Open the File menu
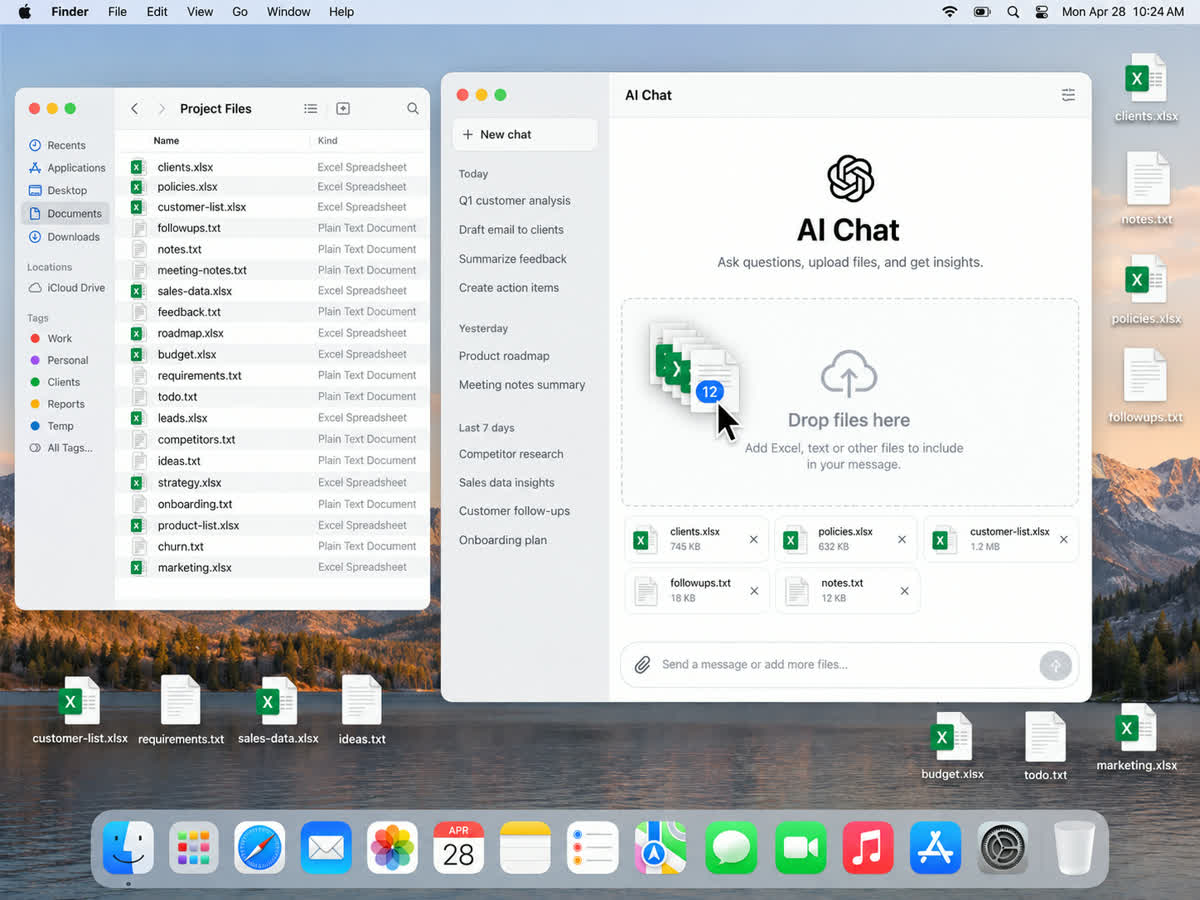This screenshot has height=900, width=1200. click(x=117, y=12)
